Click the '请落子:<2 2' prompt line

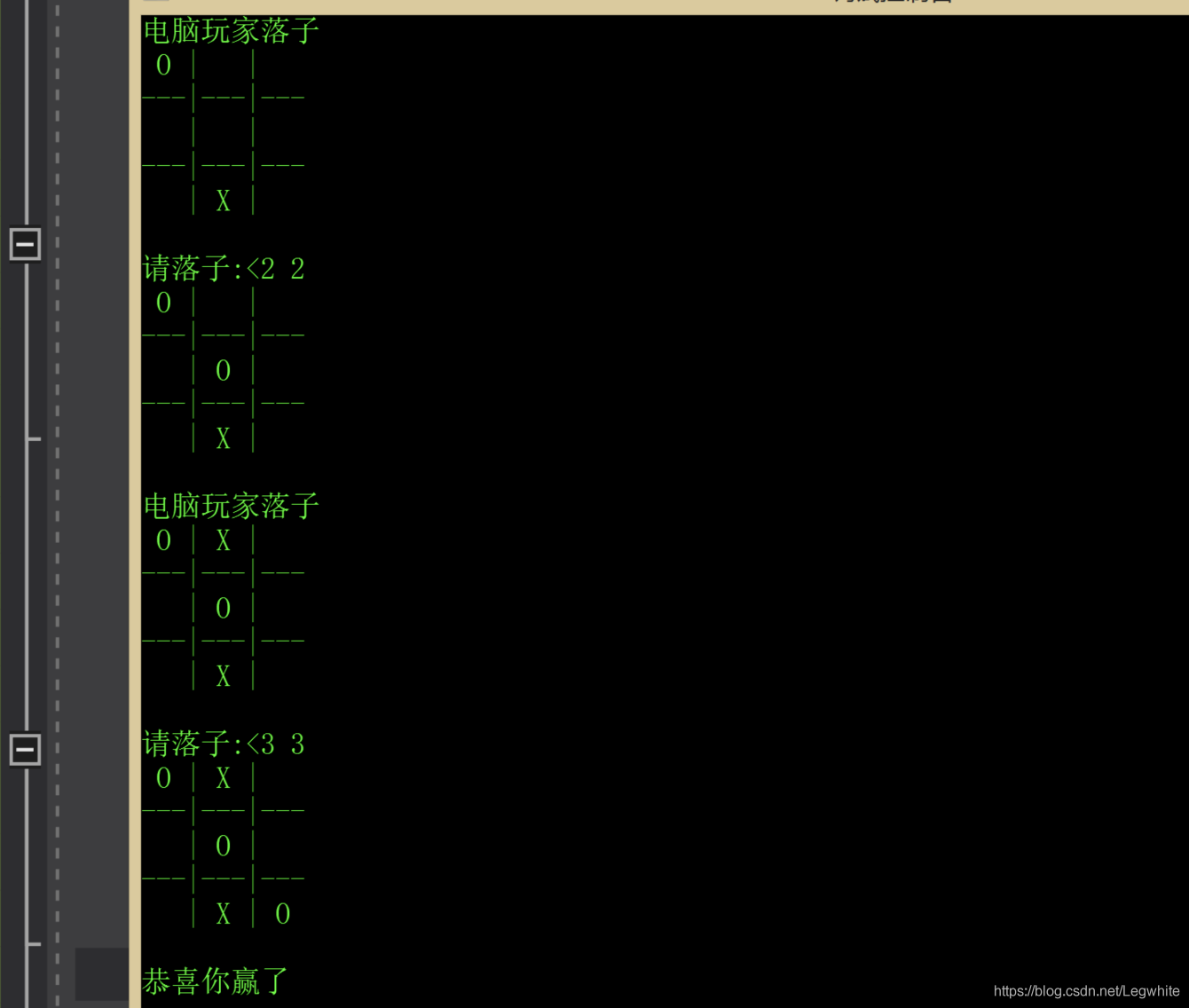pyautogui.click(x=224, y=269)
